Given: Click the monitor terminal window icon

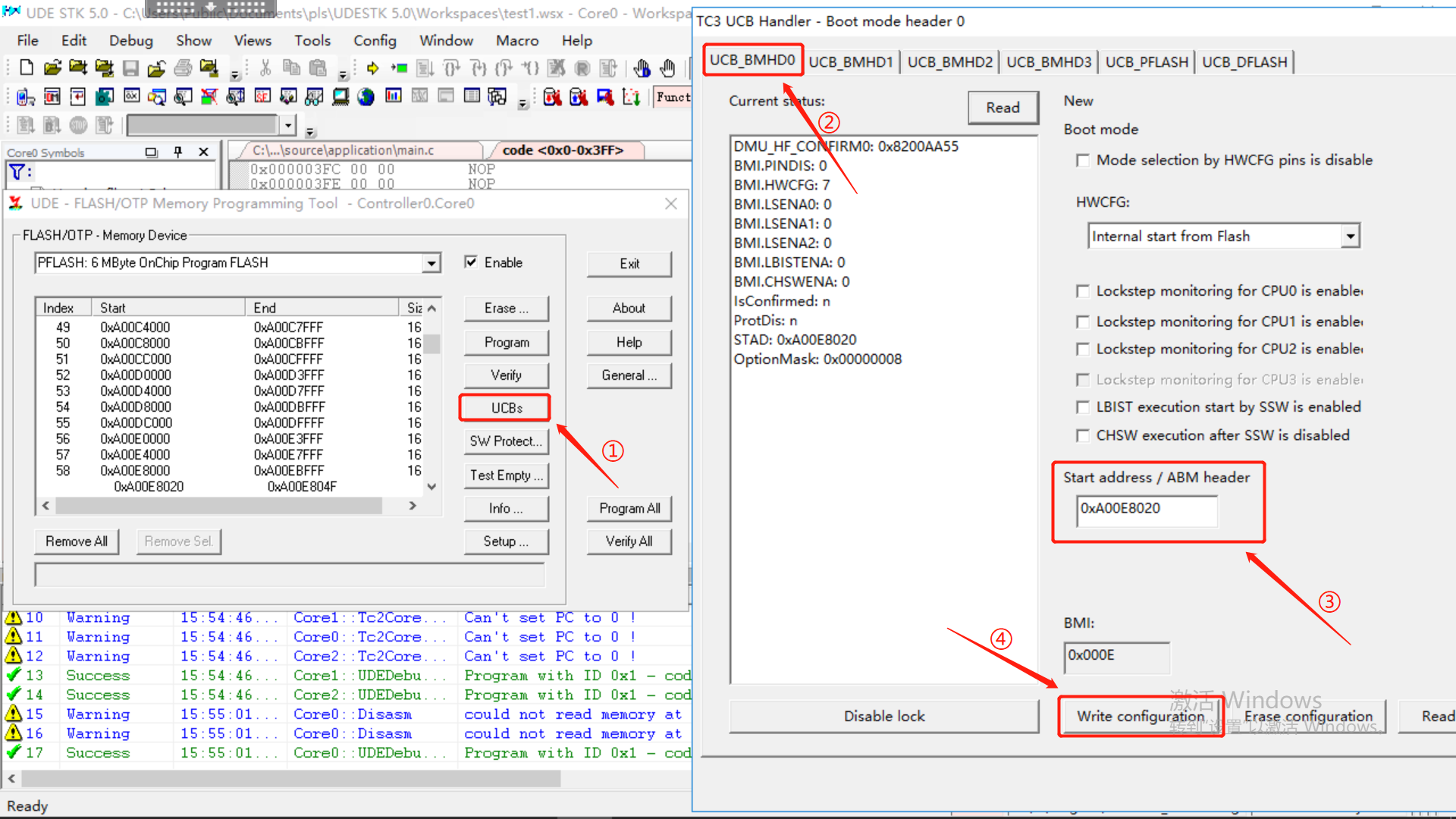Looking at the screenshot, I should pos(340,97).
